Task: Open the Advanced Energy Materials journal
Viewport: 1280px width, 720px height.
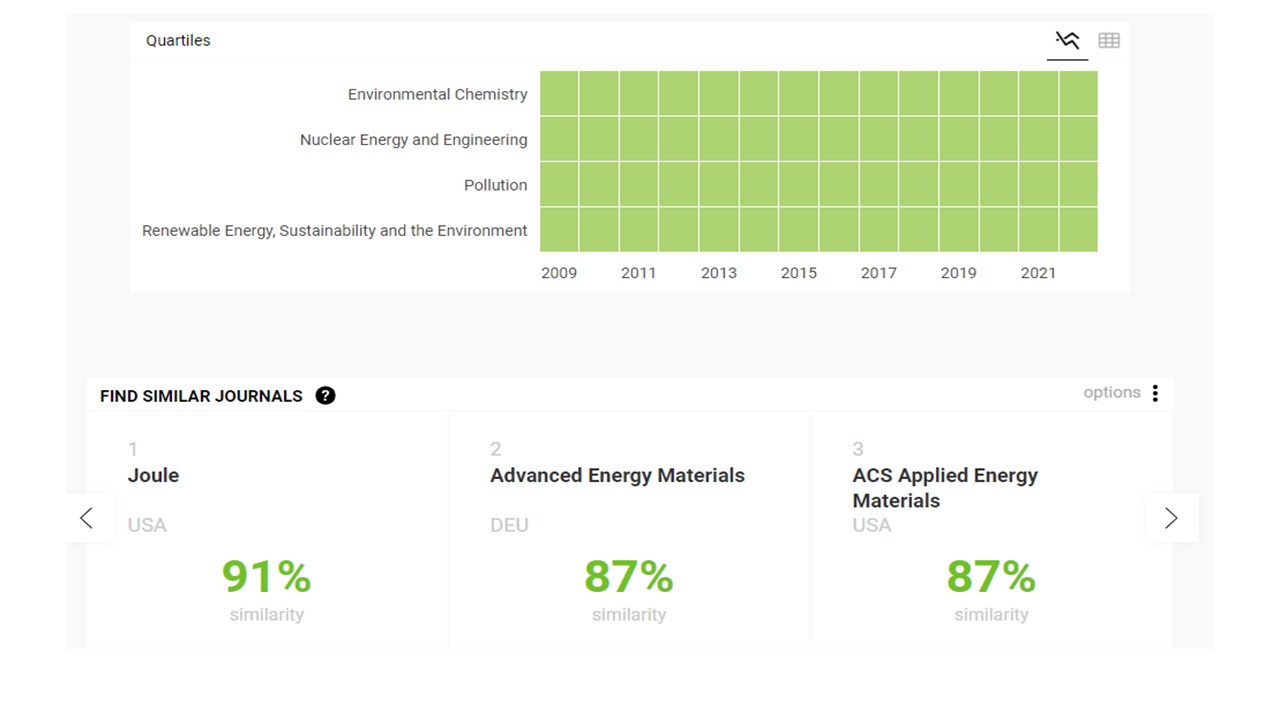Action: [617, 475]
